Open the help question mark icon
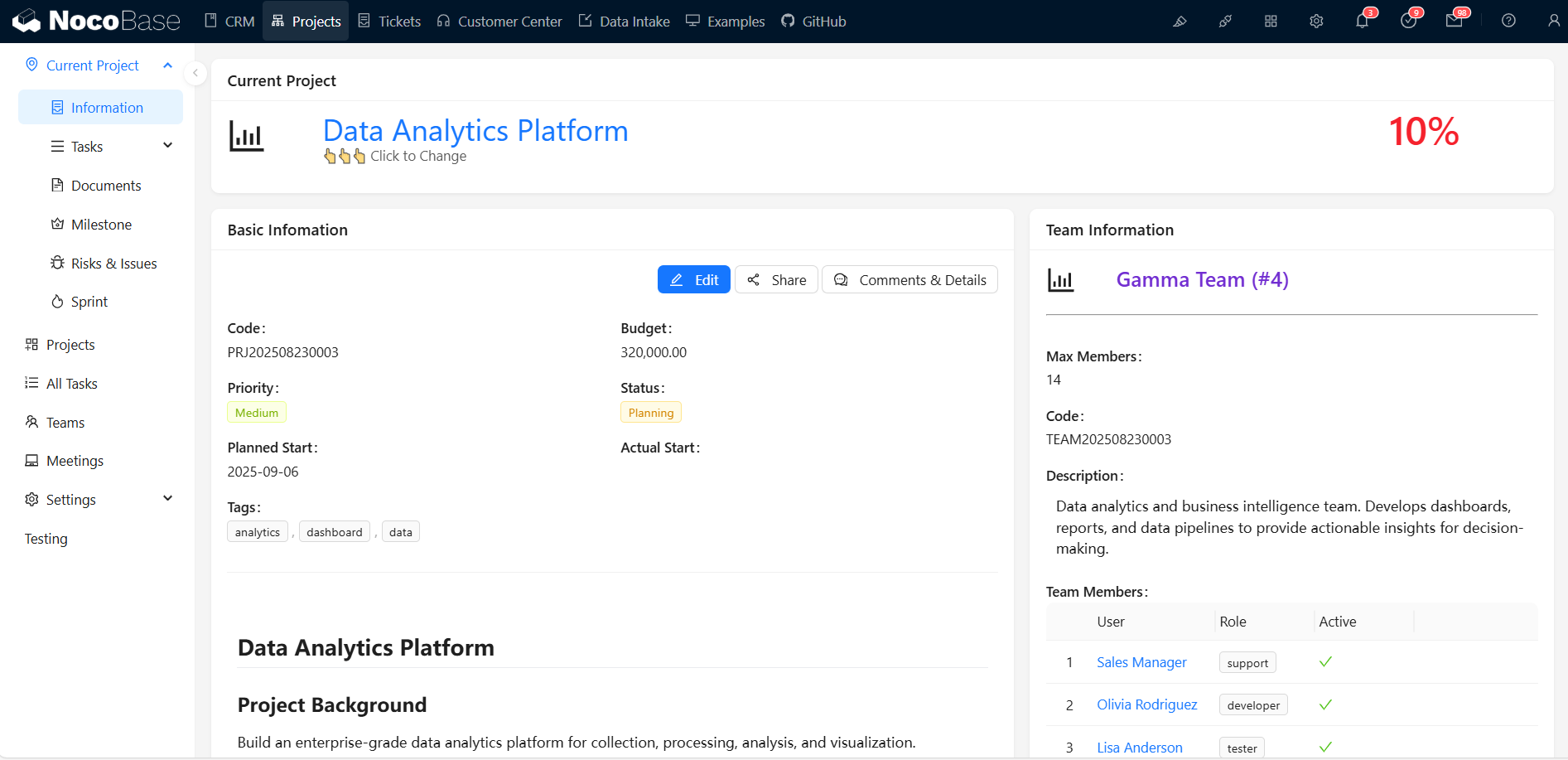This screenshot has width=1568, height=760. tap(1508, 22)
